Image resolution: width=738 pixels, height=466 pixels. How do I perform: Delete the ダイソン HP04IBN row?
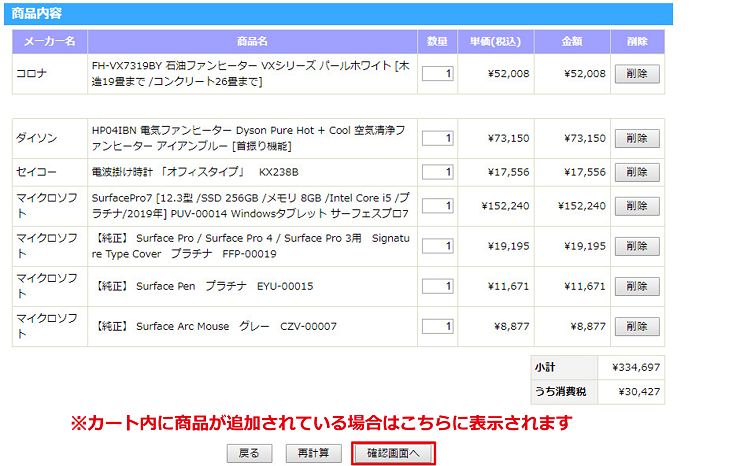pyautogui.click(x=637, y=138)
